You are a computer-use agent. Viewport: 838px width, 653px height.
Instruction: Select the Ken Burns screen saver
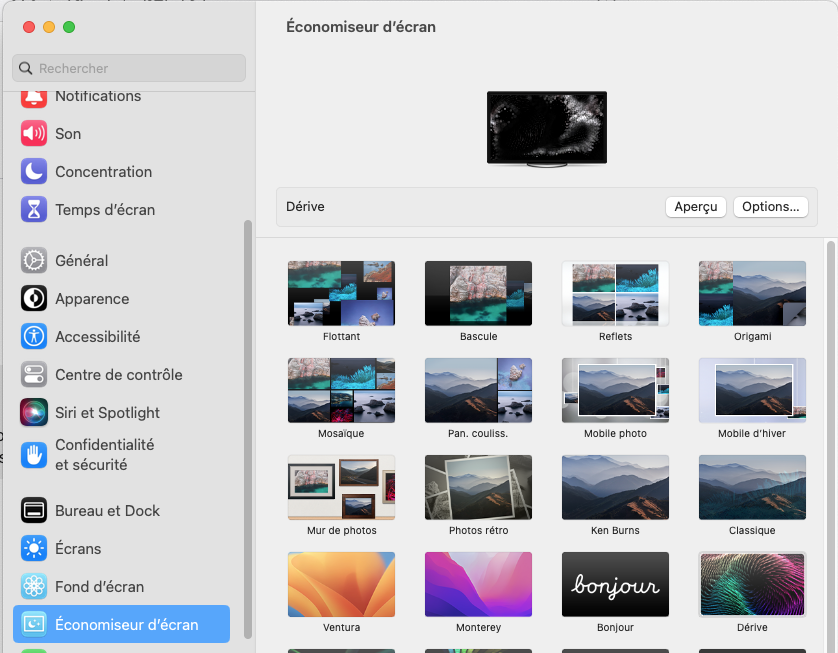[615, 487]
